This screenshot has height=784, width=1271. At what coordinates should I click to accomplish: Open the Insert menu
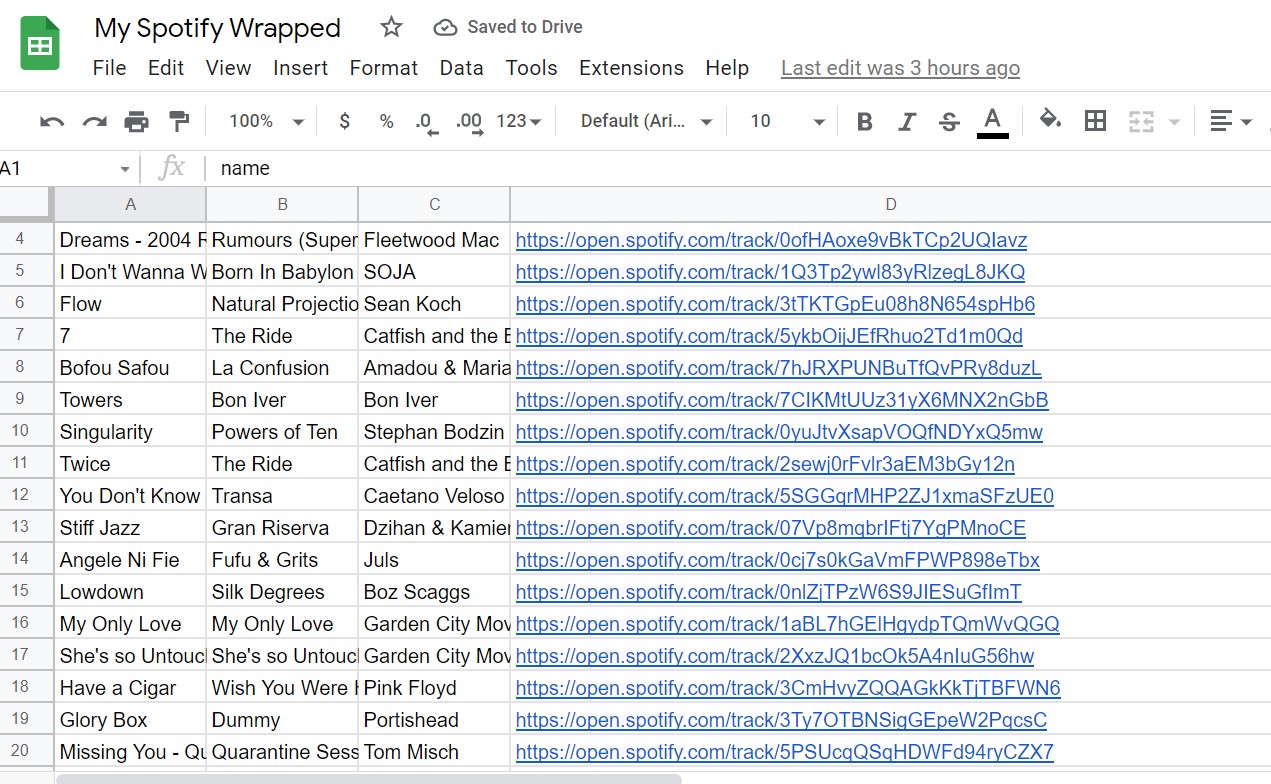point(300,68)
